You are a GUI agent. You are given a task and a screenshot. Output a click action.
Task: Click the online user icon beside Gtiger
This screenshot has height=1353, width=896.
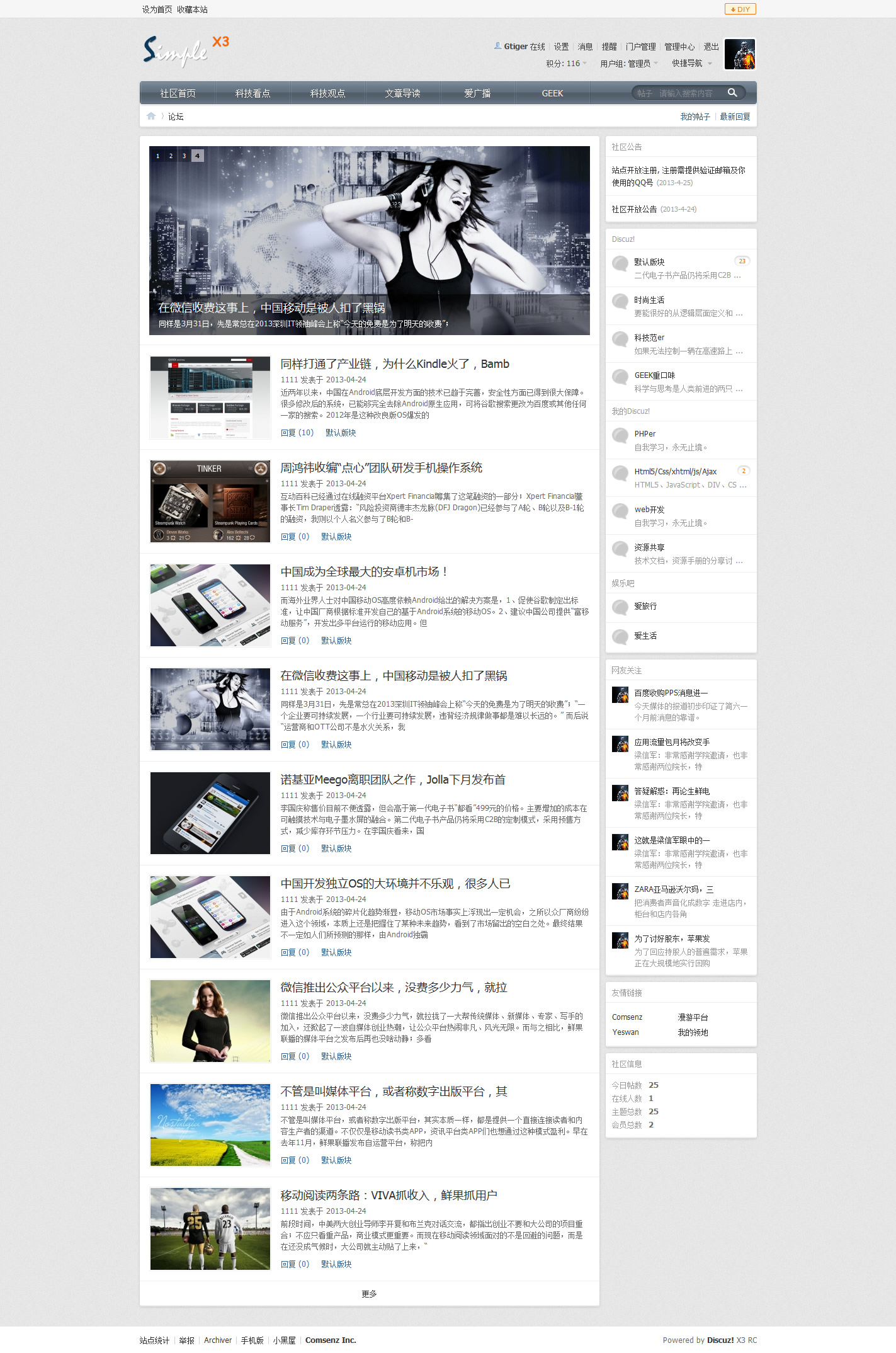[x=498, y=46]
